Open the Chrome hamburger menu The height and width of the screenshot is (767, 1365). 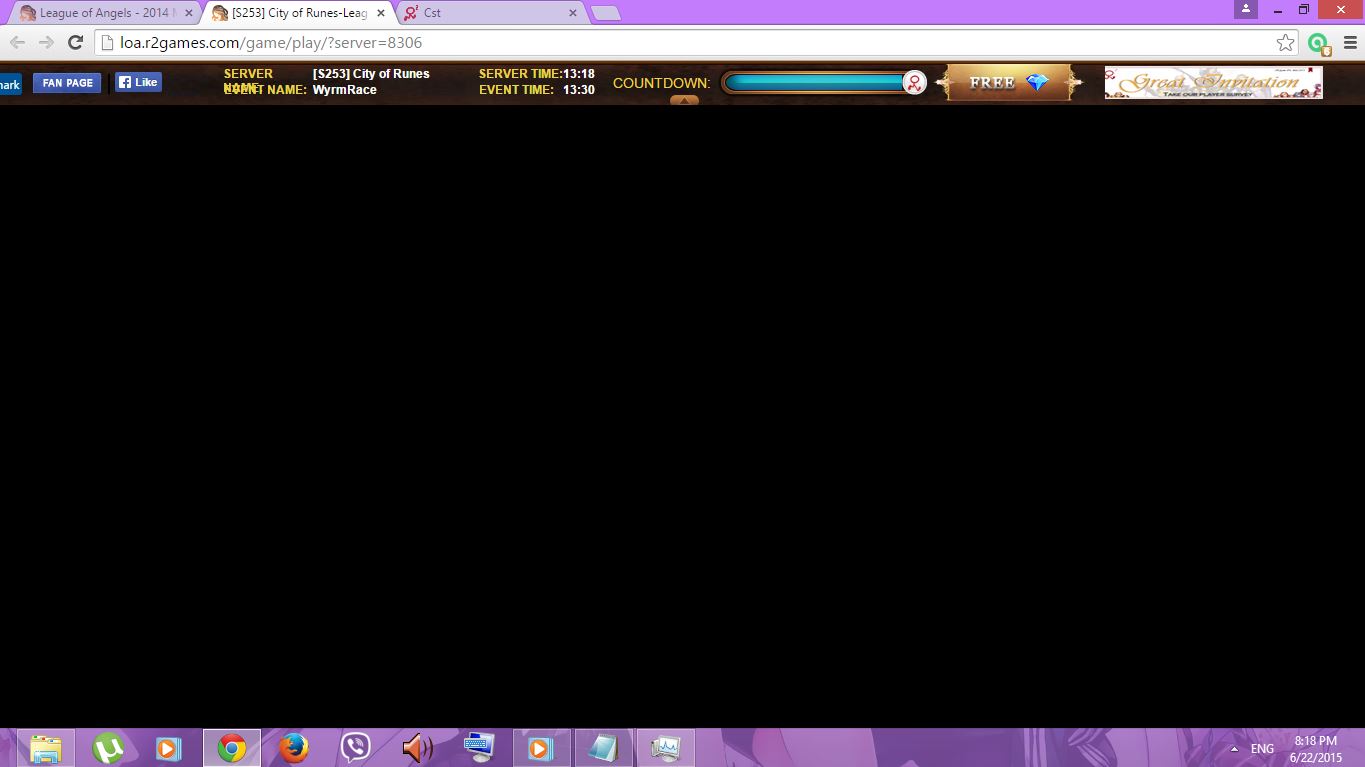pyautogui.click(x=1350, y=43)
